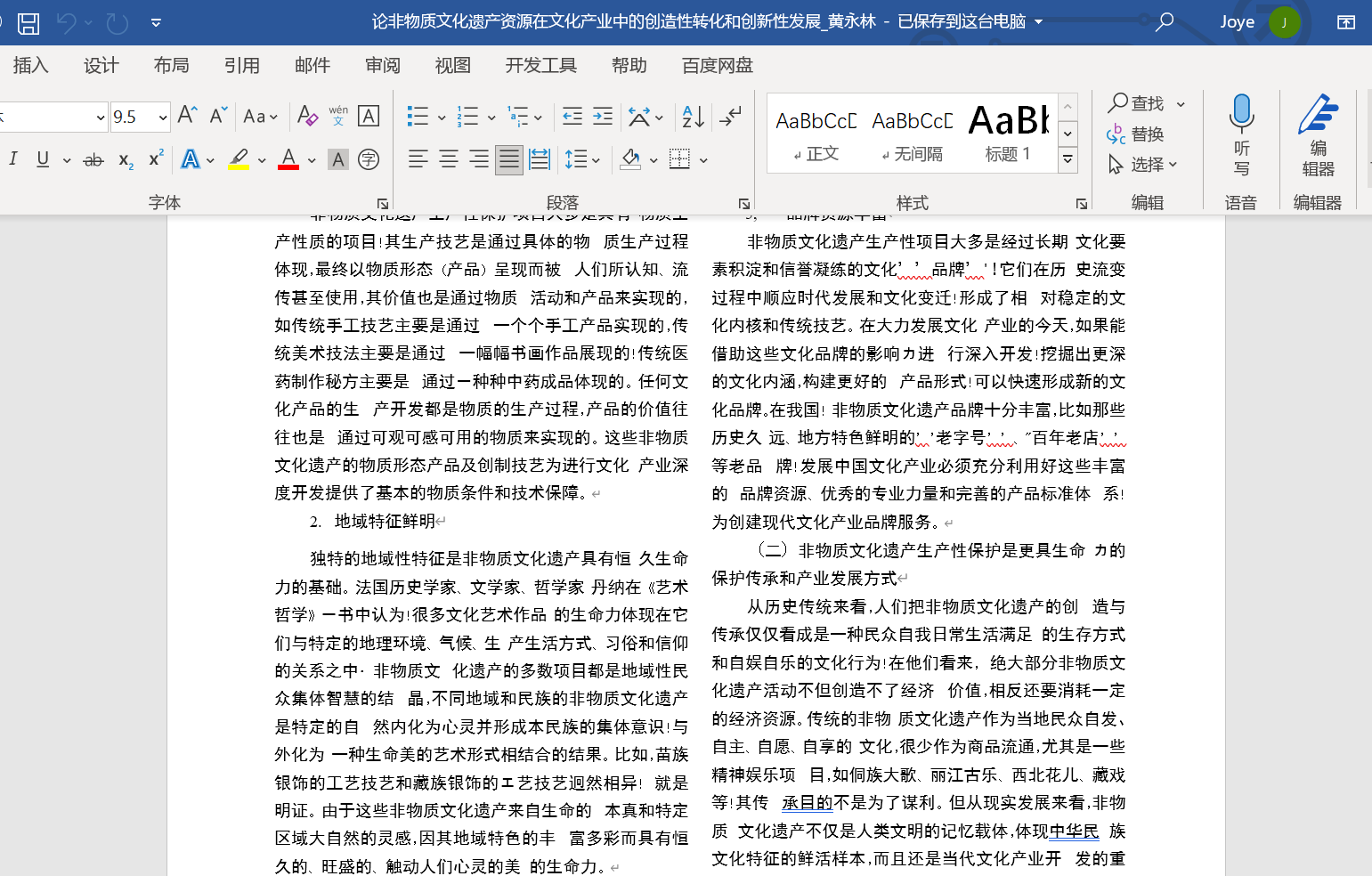Toggle underline formatting
Screen dimensions: 1372x876
tap(43, 159)
